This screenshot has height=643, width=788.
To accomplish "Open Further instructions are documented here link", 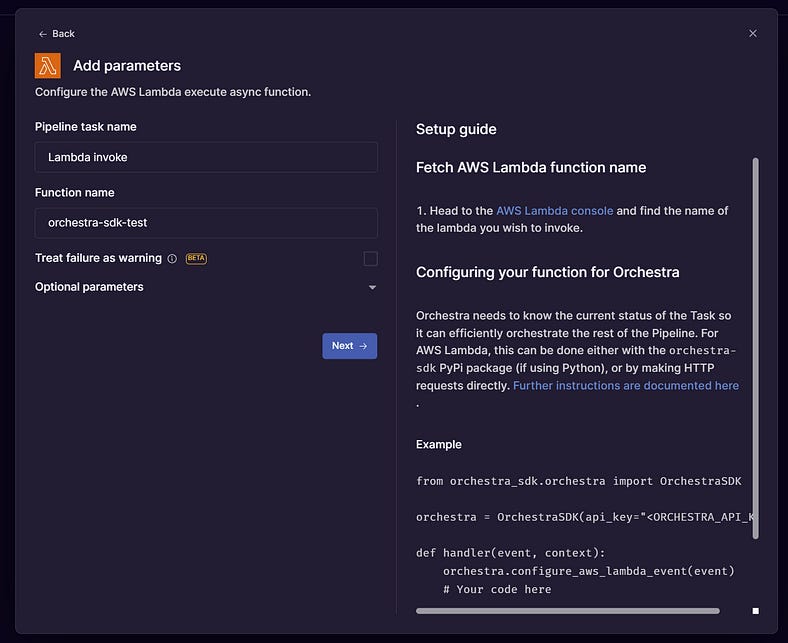I will pos(626,386).
